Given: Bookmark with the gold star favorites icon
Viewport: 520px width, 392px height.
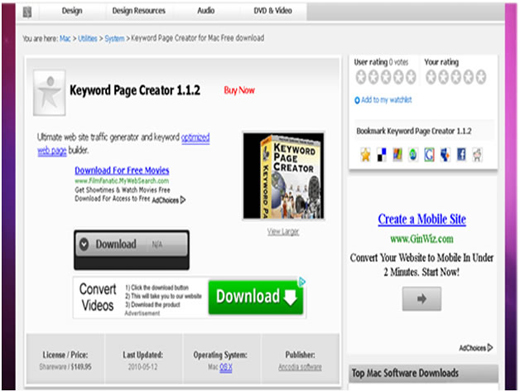Looking at the screenshot, I should click(x=366, y=155).
